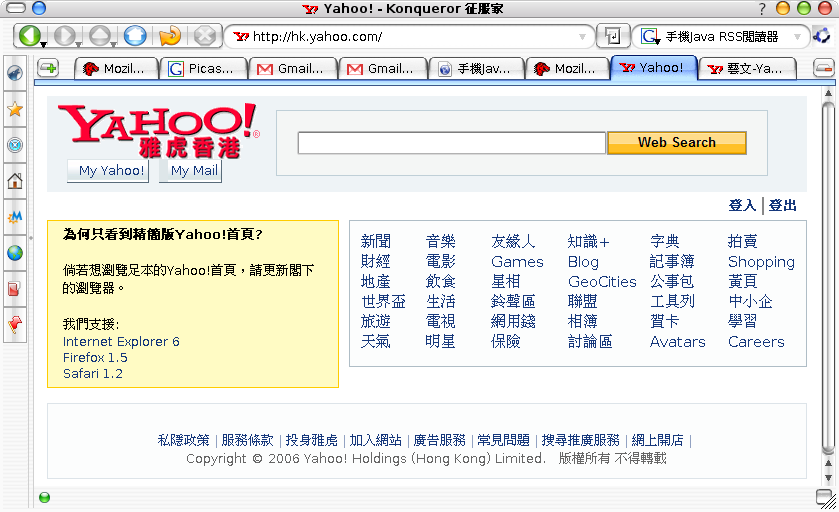The height and width of the screenshot is (512, 839).
Task: Switch to 手機Jav... tab
Action: pyautogui.click(x=477, y=68)
